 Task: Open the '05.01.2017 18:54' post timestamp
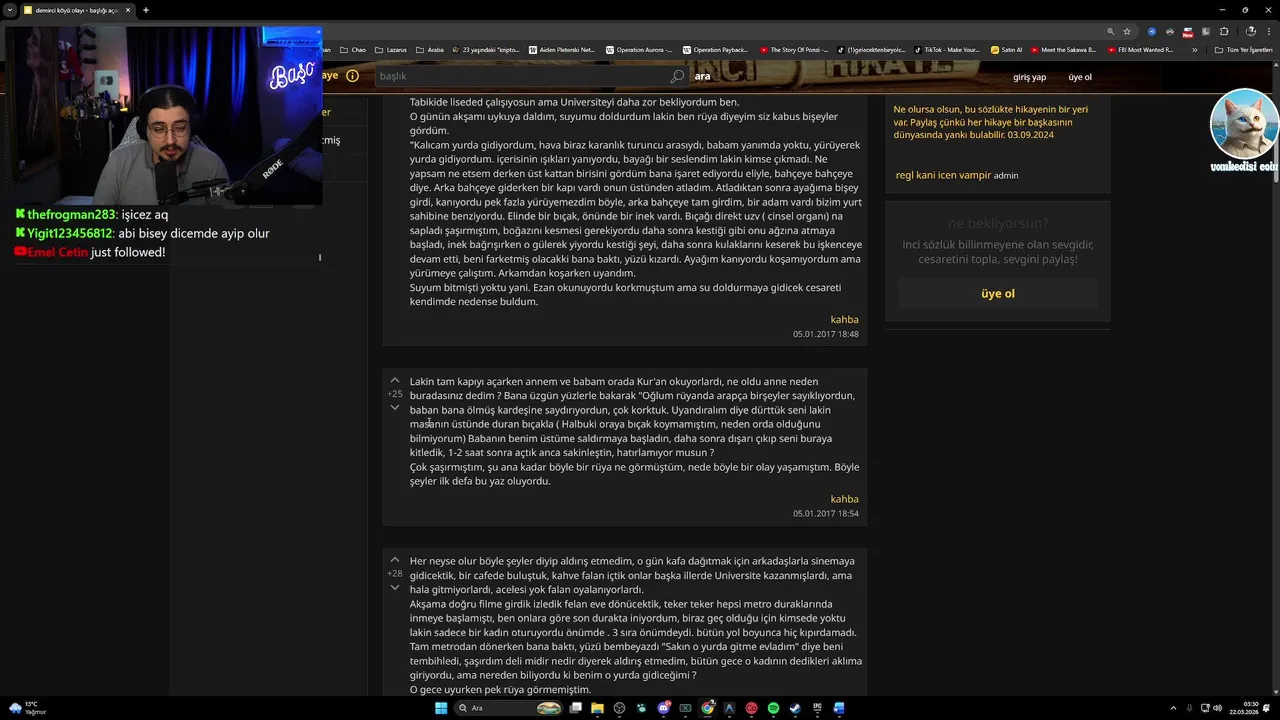pyautogui.click(x=826, y=514)
